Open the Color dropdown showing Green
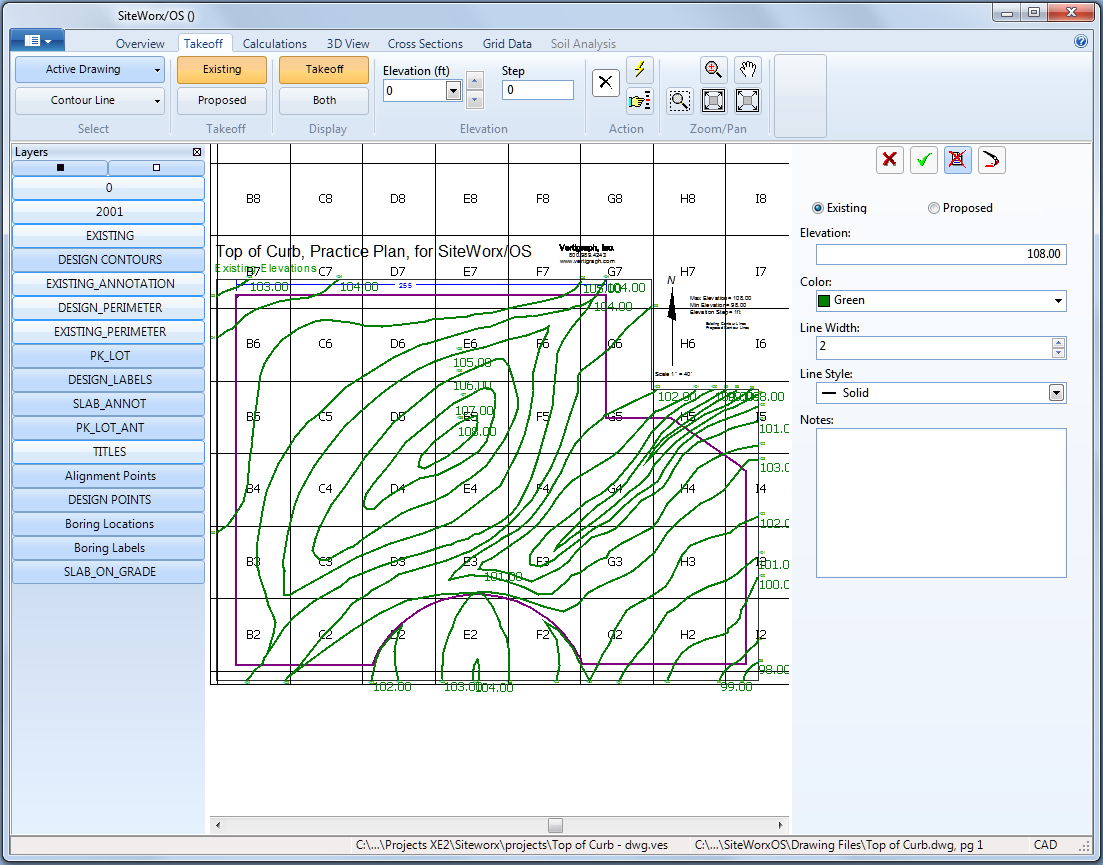 [x=1057, y=301]
